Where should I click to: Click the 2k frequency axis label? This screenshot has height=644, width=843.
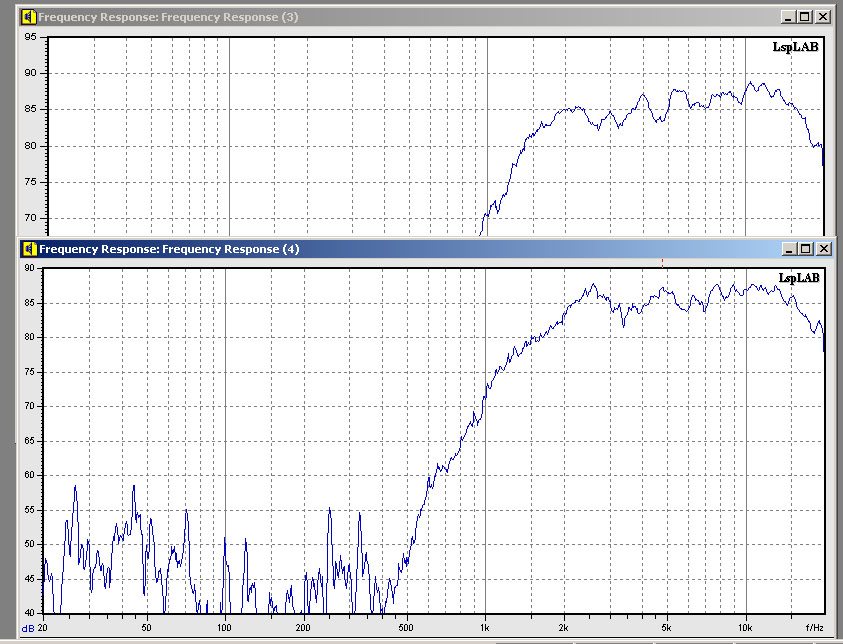[x=563, y=628]
